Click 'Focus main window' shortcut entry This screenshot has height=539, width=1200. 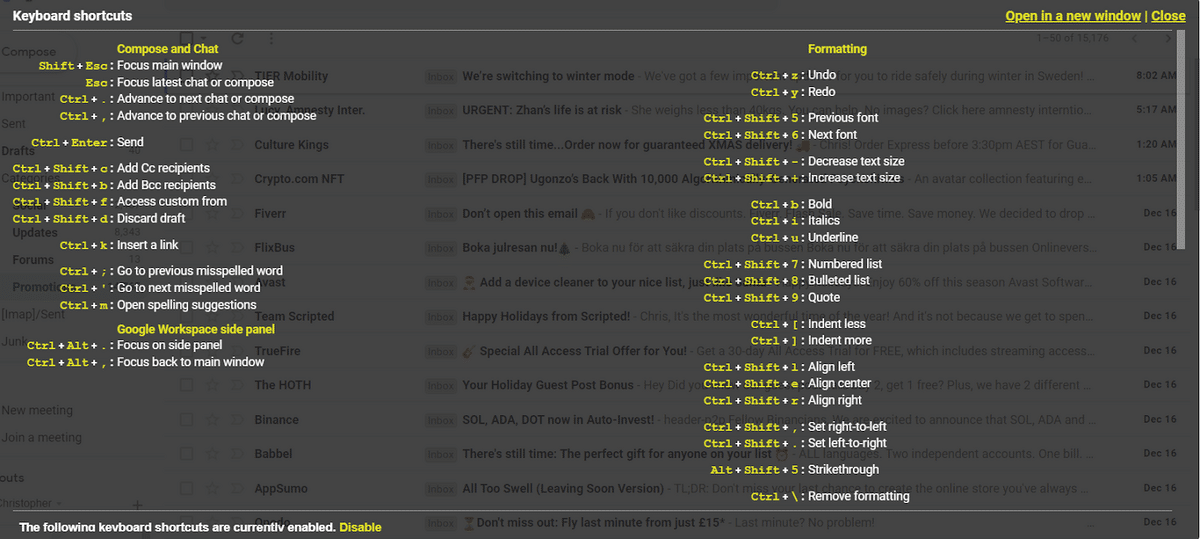tap(170, 66)
